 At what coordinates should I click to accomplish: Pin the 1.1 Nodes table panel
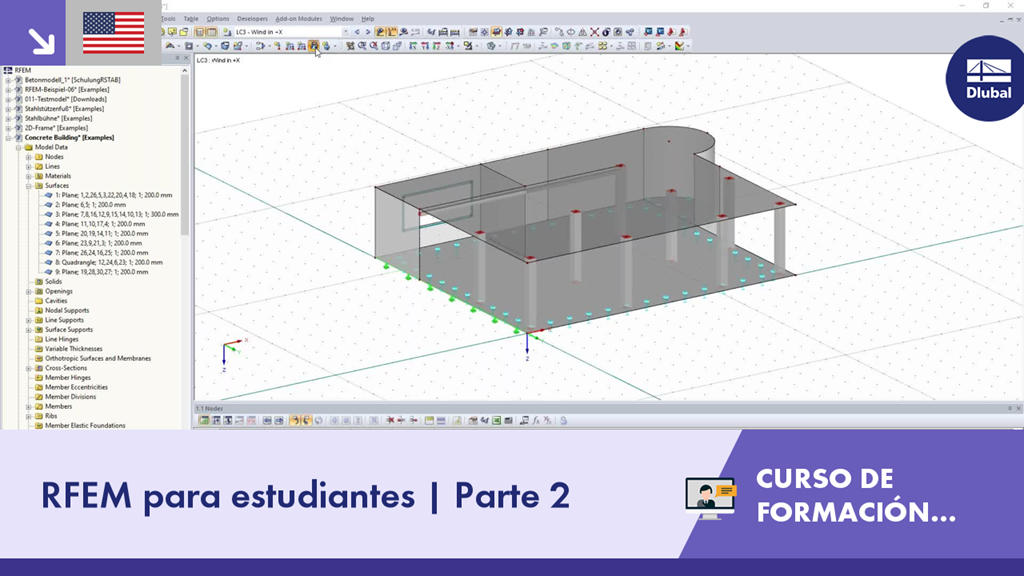click(1010, 408)
